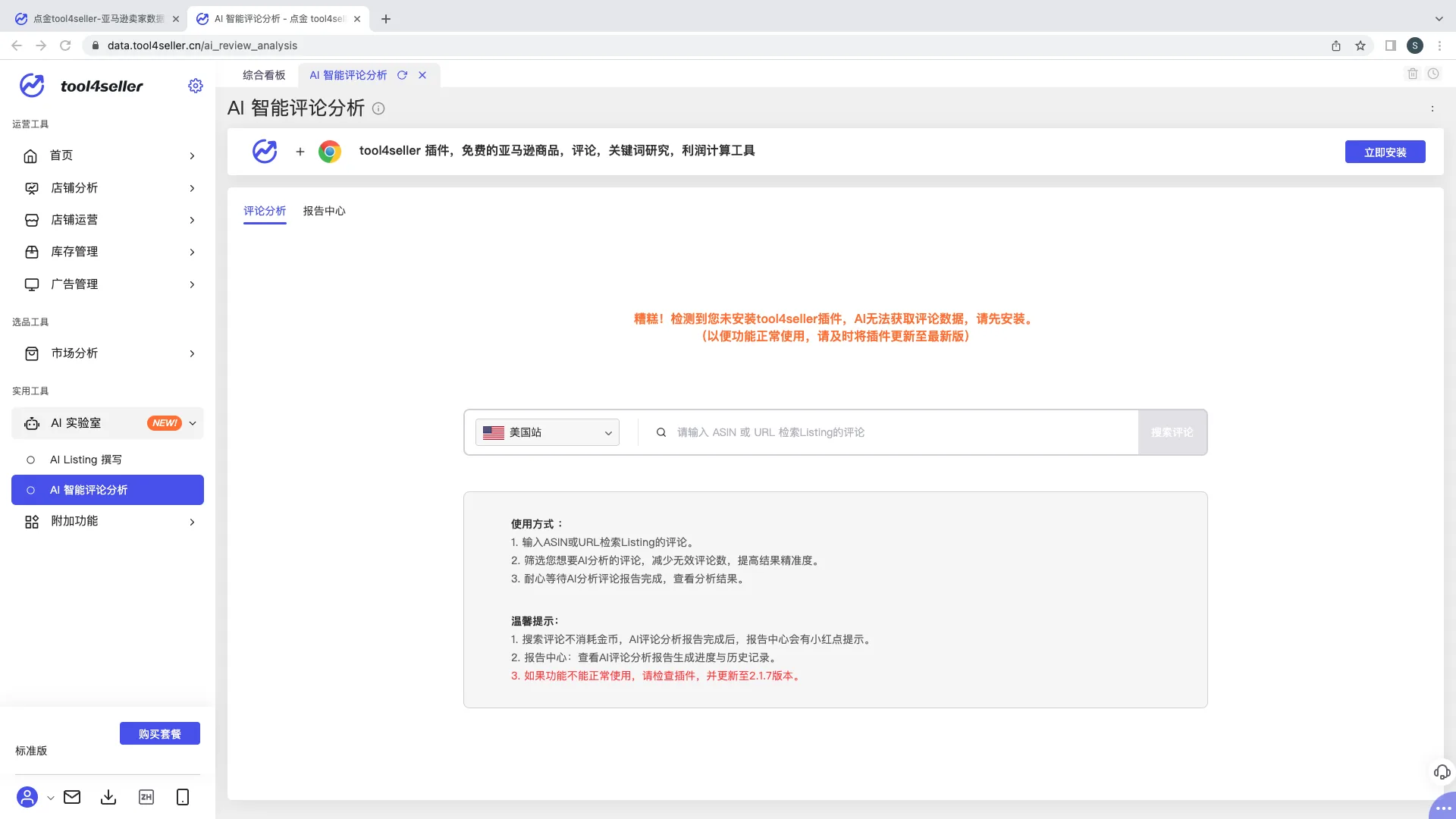Open Chrome profile avatar S

[x=1415, y=45]
